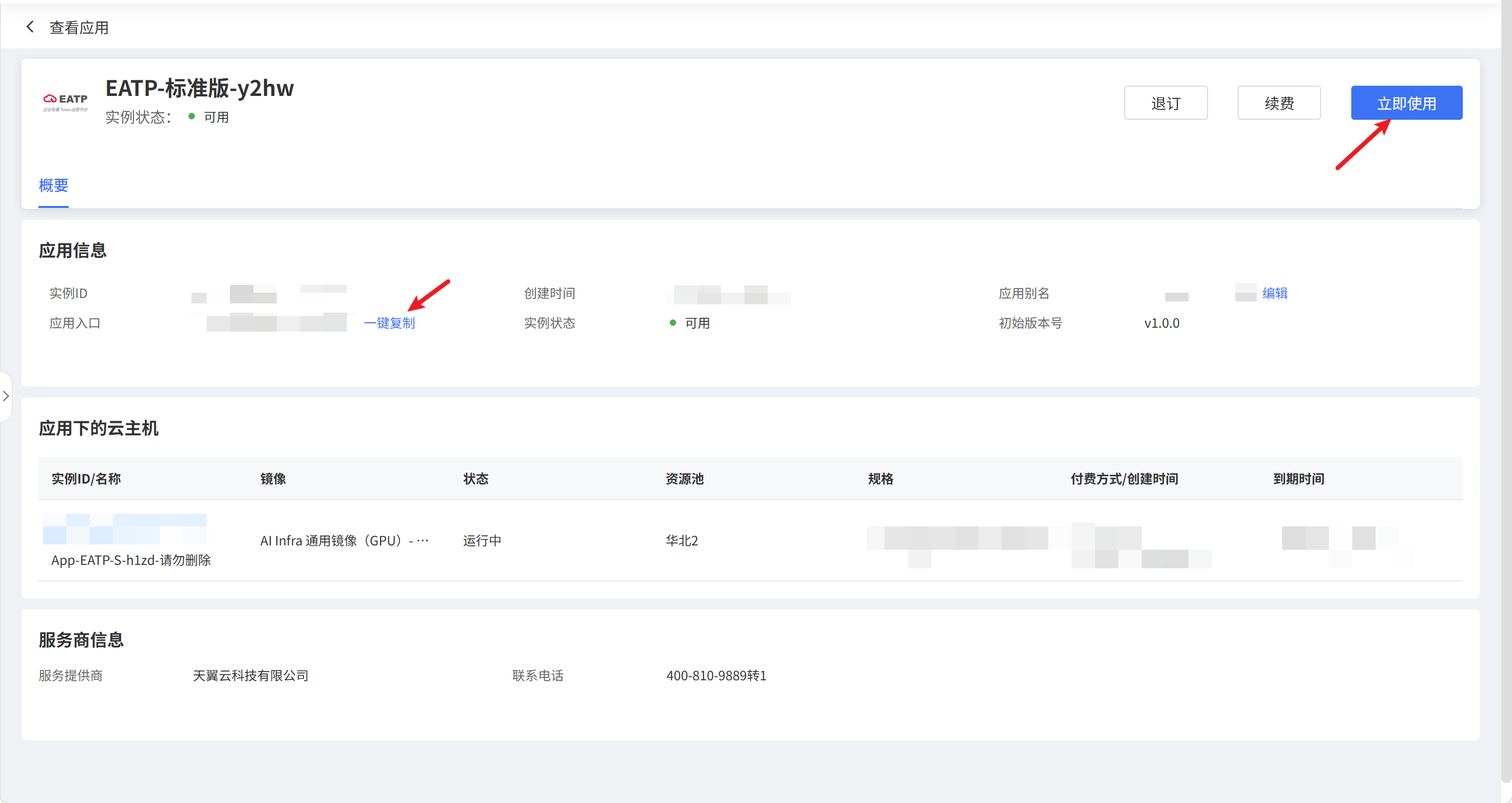Click the 应用下的云主机 section heading

coord(98,429)
